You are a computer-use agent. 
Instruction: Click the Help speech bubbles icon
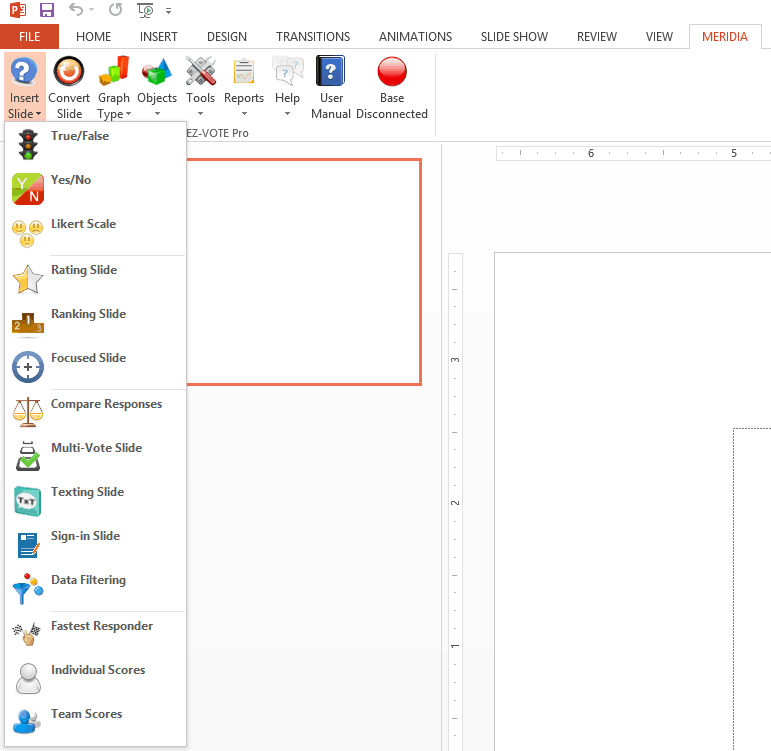point(288,72)
